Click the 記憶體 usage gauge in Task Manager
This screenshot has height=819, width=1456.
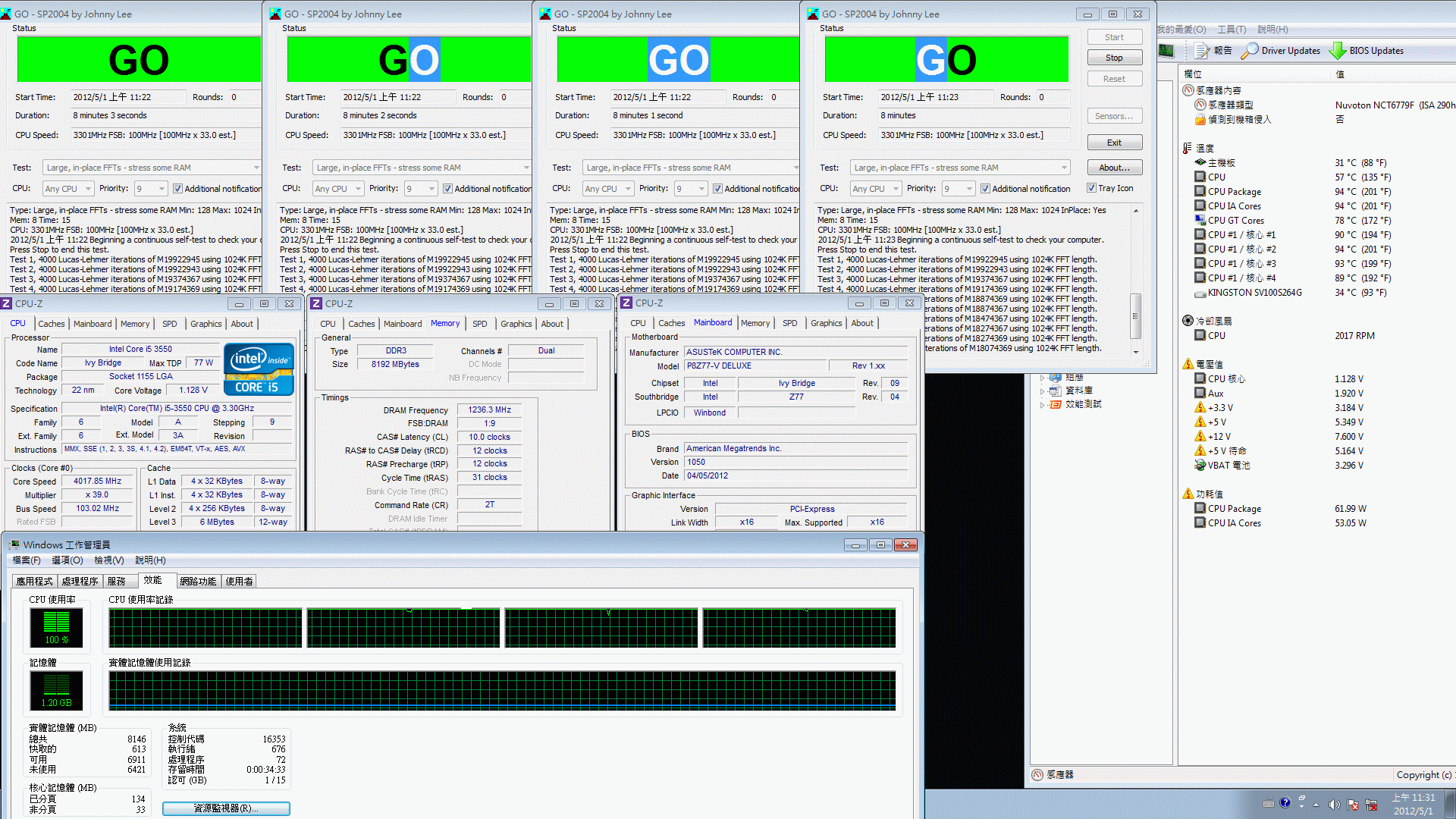pos(57,690)
